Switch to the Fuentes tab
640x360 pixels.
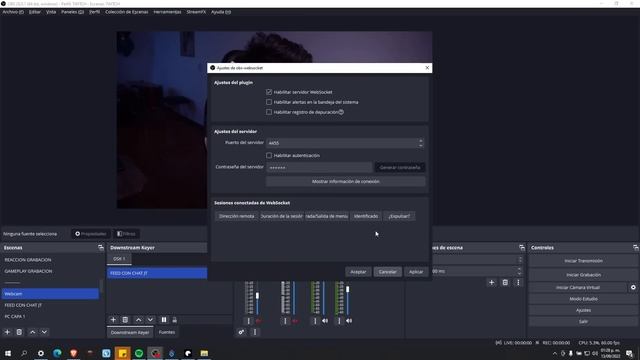pyautogui.click(x=167, y=332)
